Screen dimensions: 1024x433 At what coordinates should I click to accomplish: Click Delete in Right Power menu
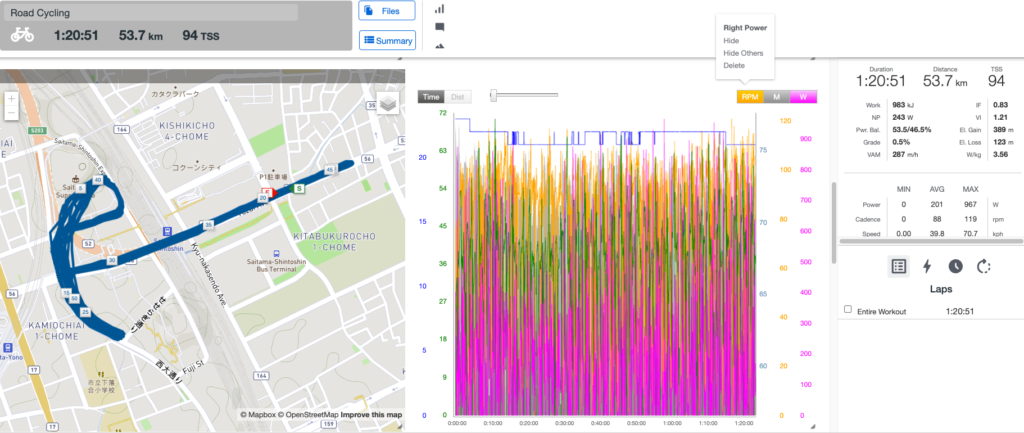[734, 65]
